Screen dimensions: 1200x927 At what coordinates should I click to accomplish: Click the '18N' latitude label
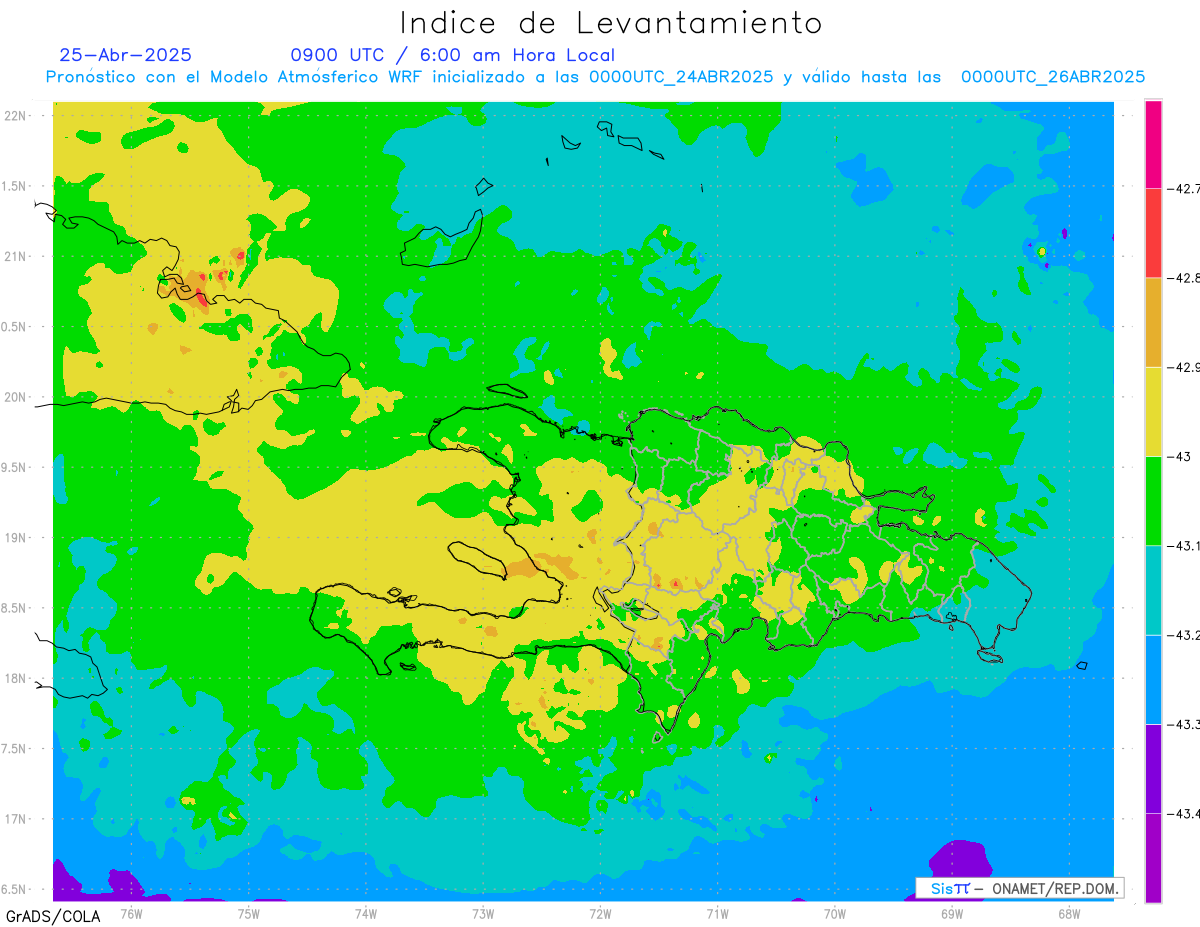(x=16, y=678)
